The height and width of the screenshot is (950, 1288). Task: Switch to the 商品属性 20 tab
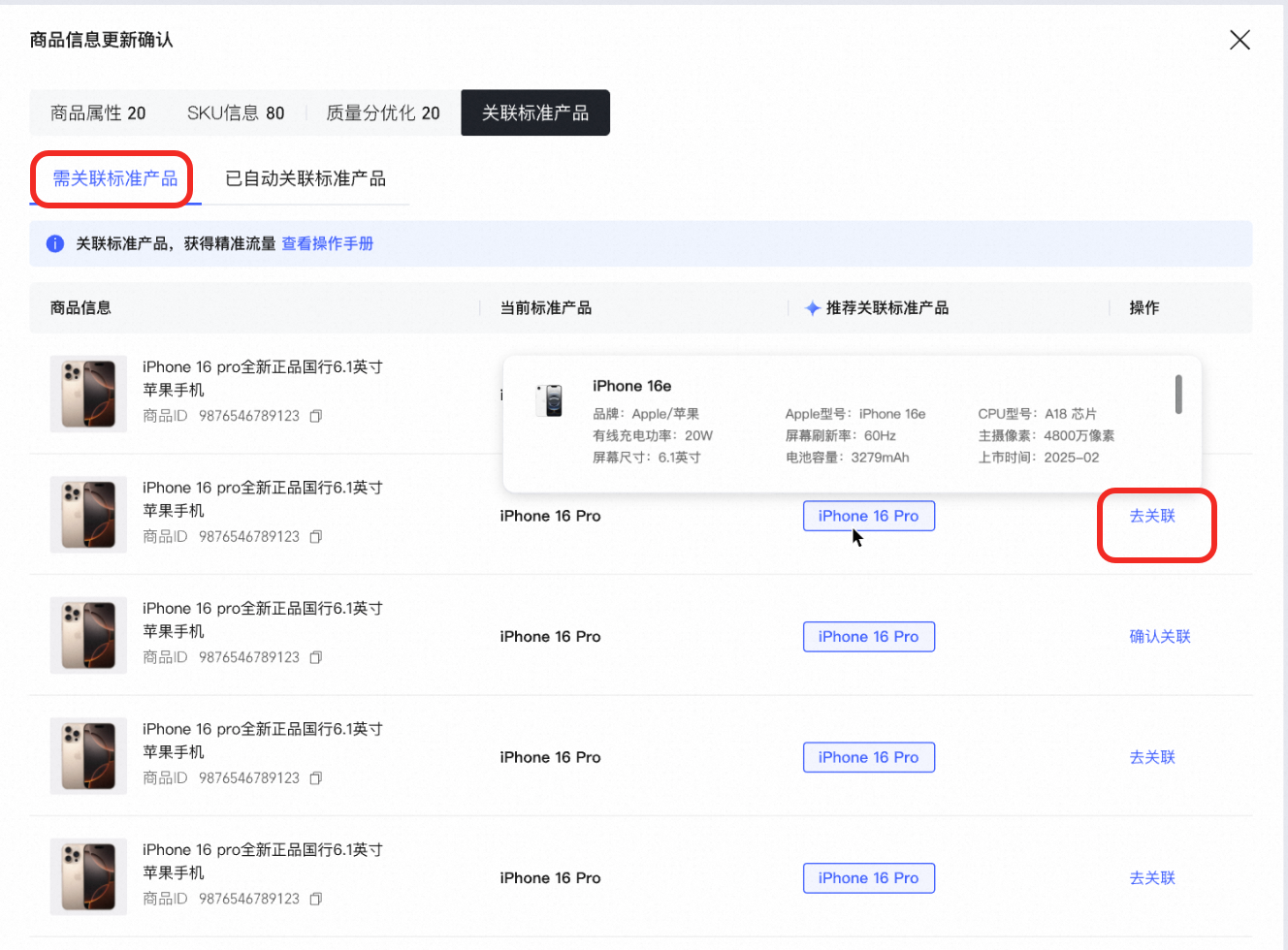point(98,113)
